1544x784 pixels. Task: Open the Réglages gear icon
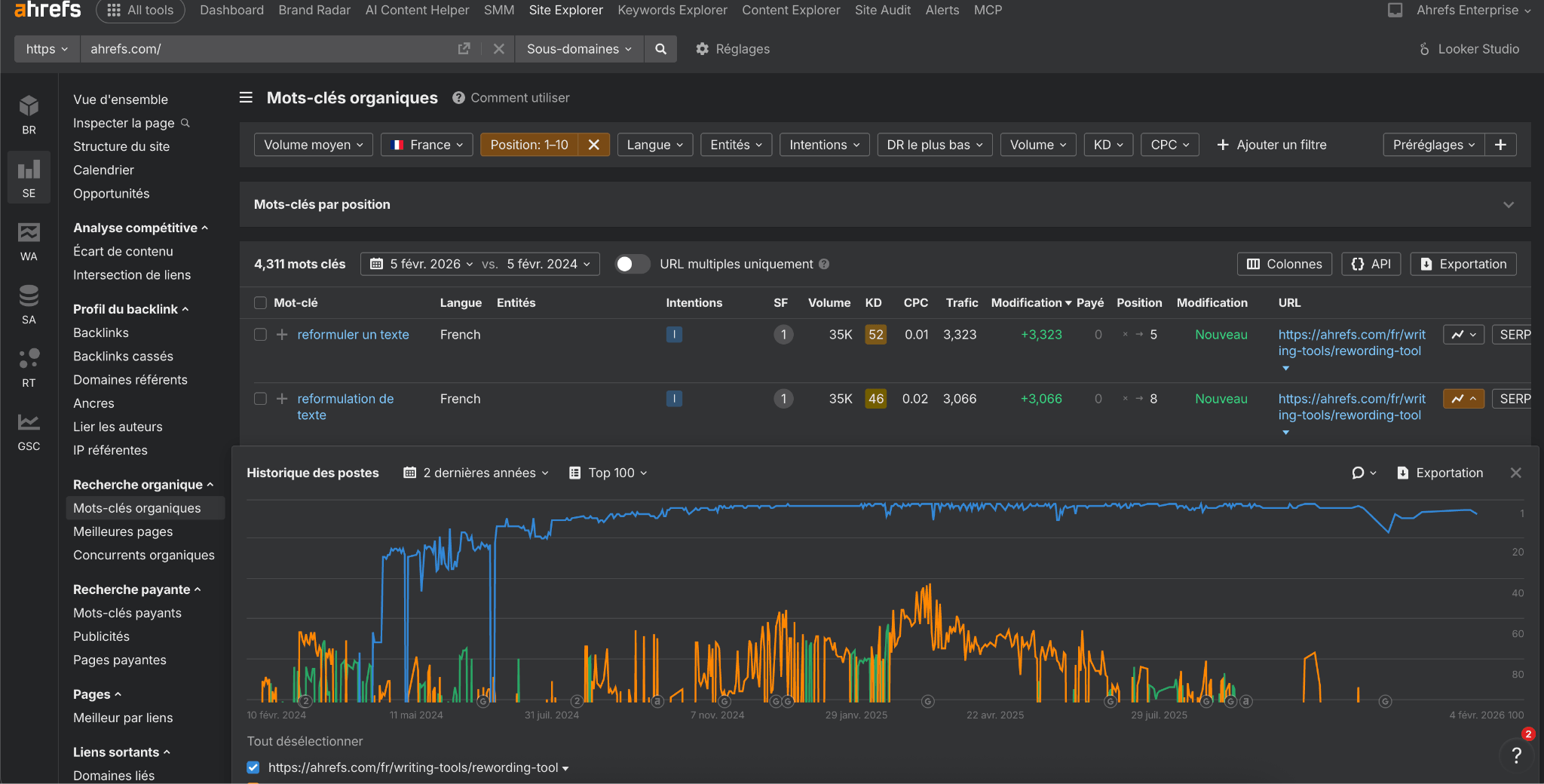point(702,49)
